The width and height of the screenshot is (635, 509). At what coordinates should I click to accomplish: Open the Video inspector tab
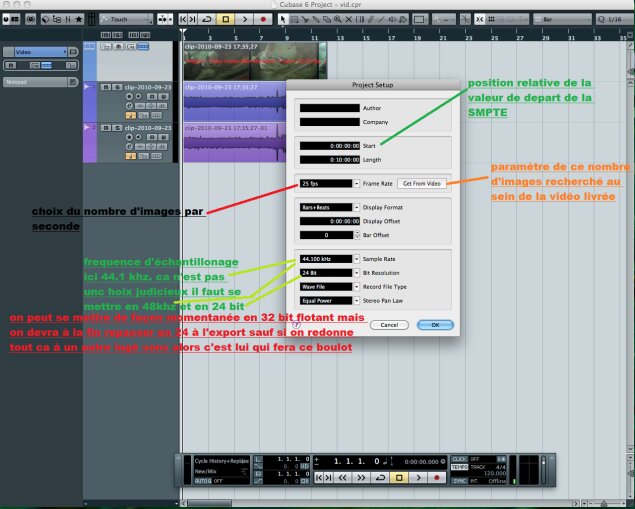tap(40, 52)
